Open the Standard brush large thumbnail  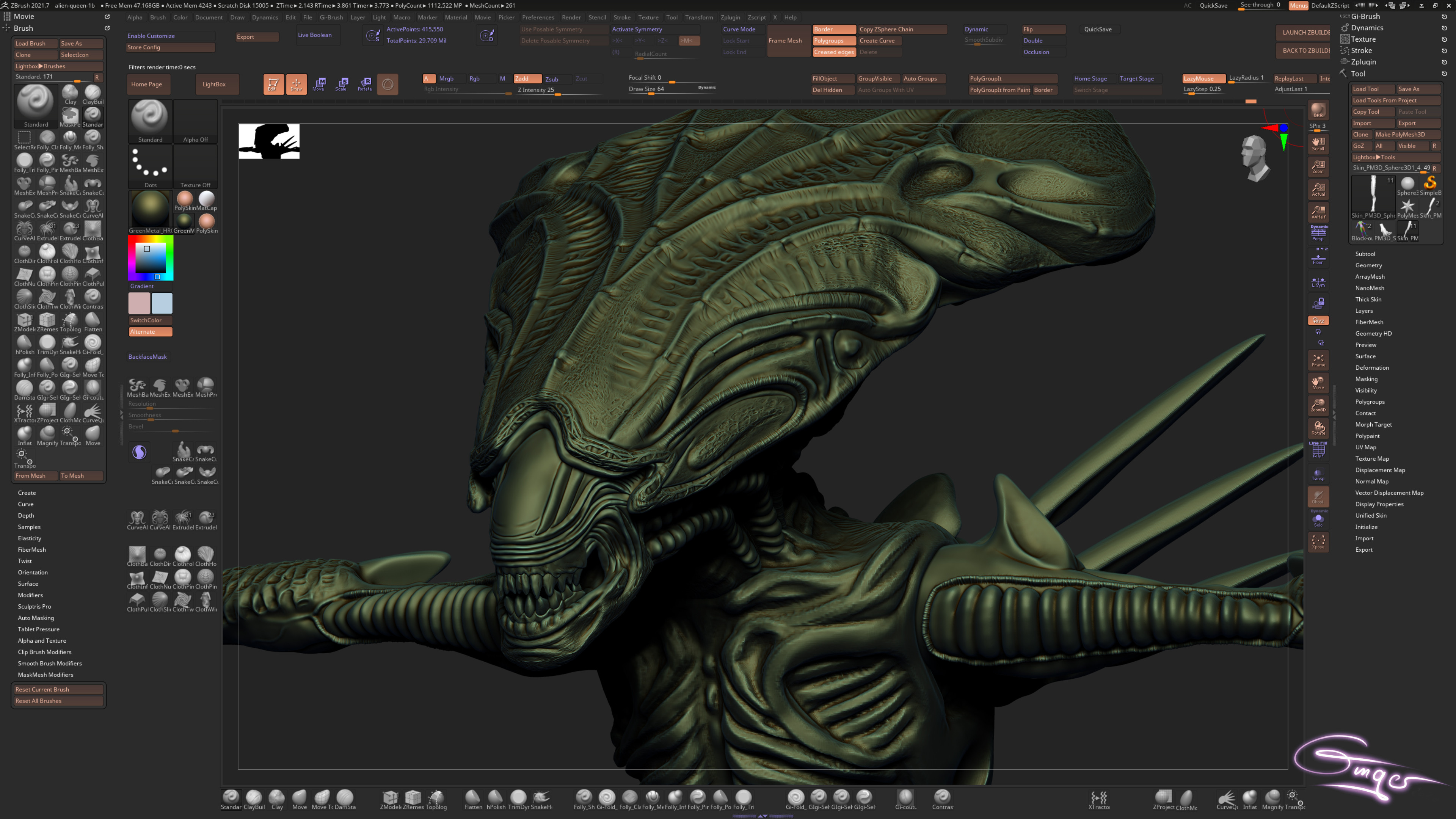point(36,105)
